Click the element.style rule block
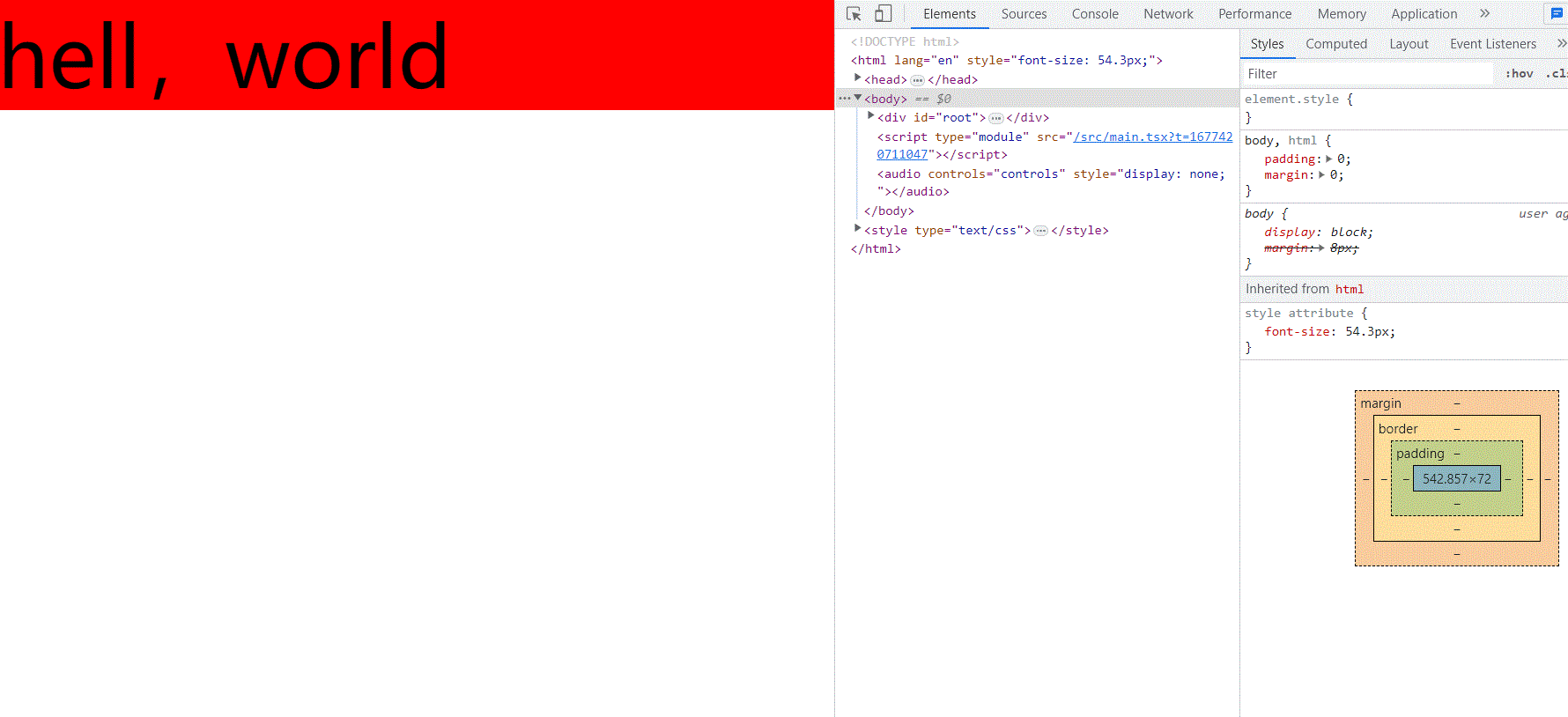The width and height of the screenshot is (1568, 717). click(x=1404, y=108)
